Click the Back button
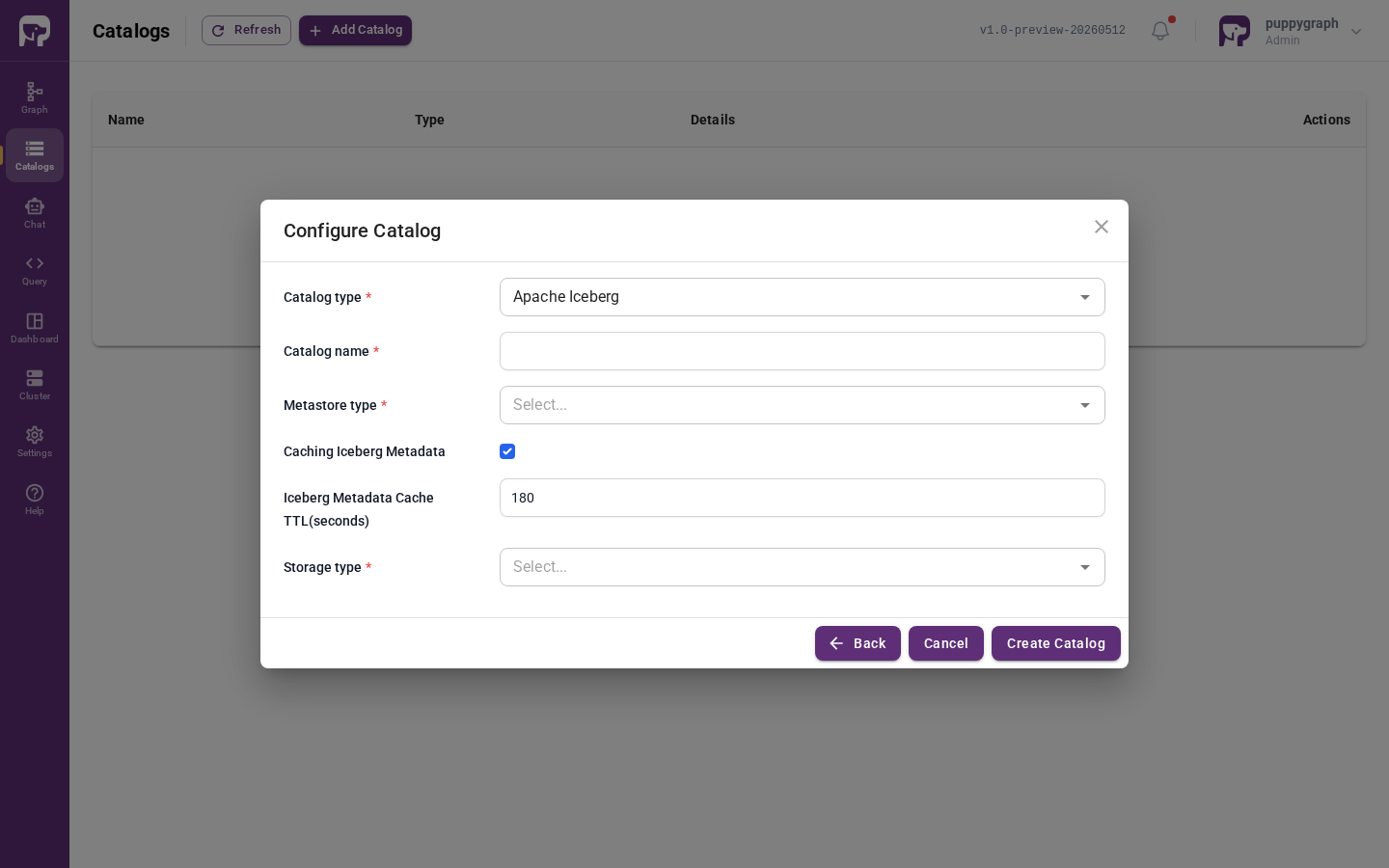This screenshot has height=868, width=1389. pos(858,643)
